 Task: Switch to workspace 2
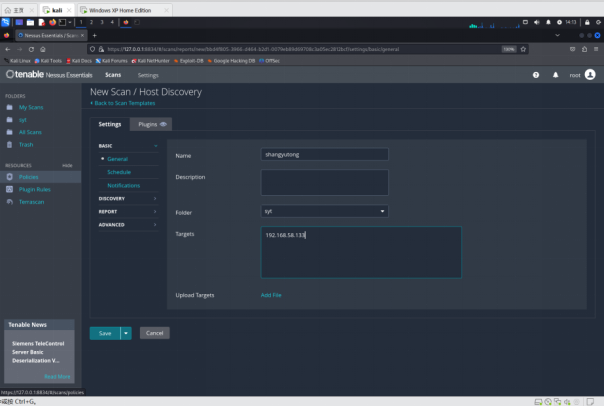click(91, 22)
